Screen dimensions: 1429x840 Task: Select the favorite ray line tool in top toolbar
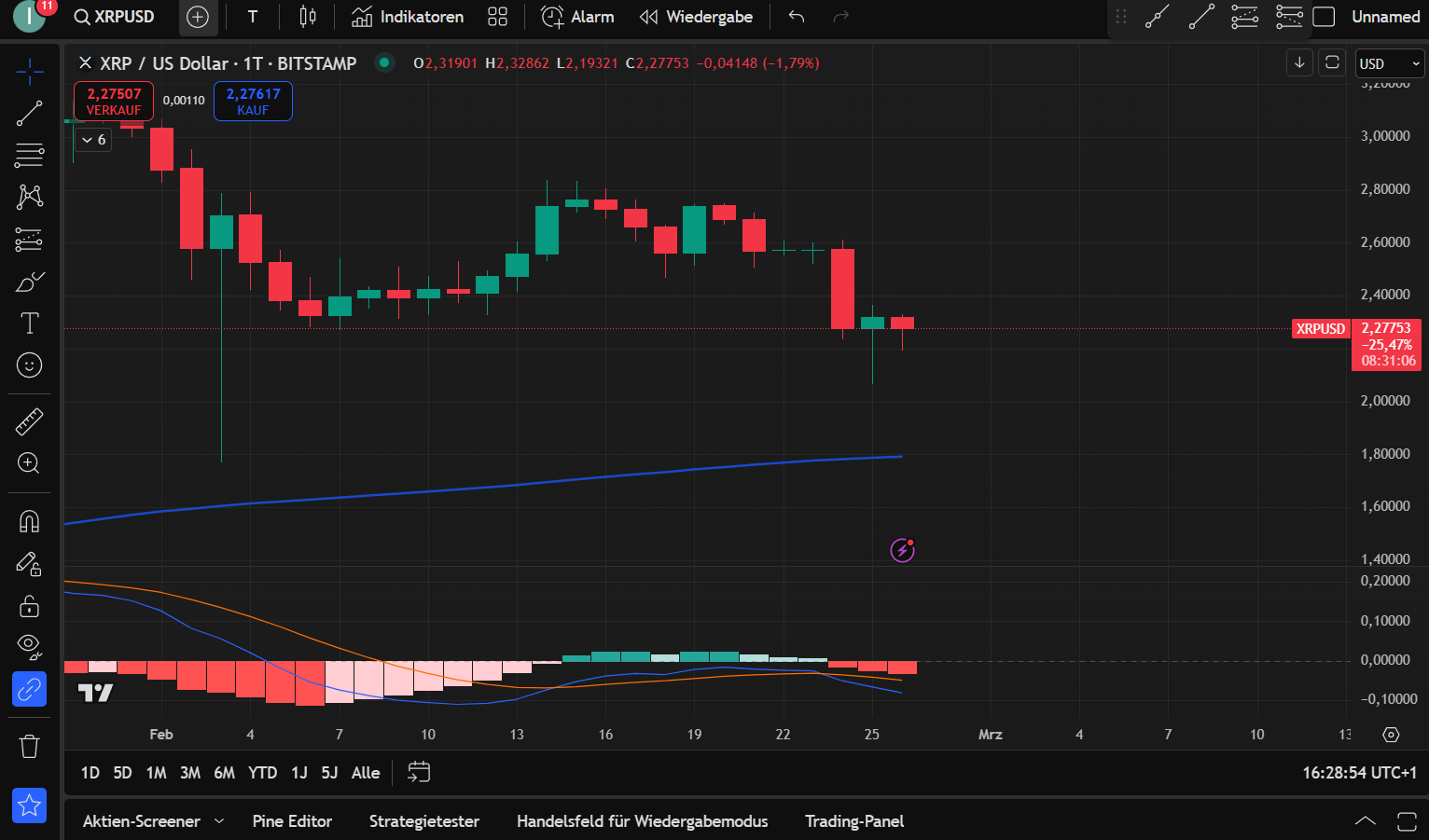click(x=1158, y=17)
